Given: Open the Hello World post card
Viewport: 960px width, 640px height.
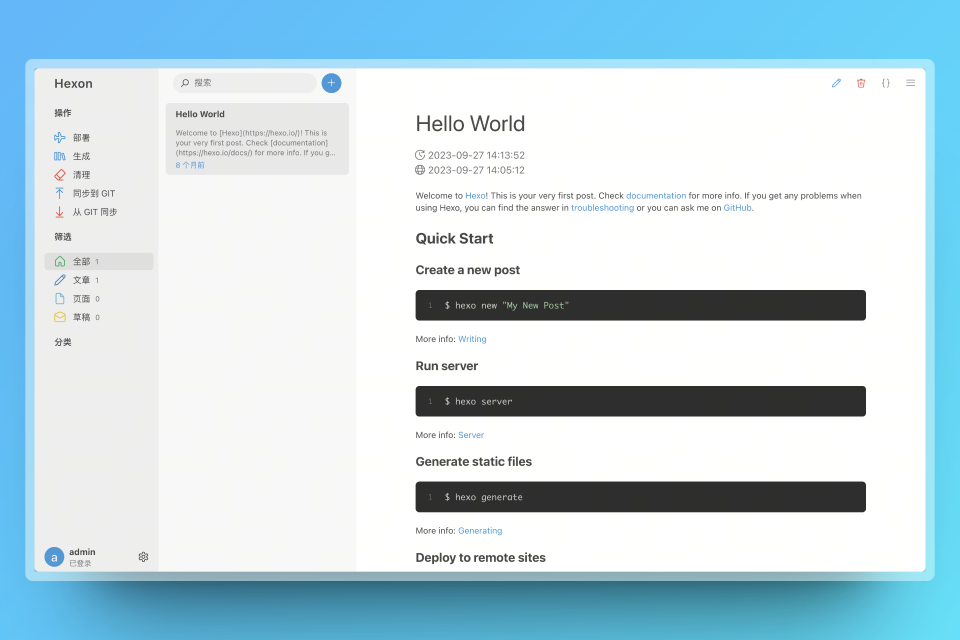Looking at the screenshot, I should click(x=257, y=139).
